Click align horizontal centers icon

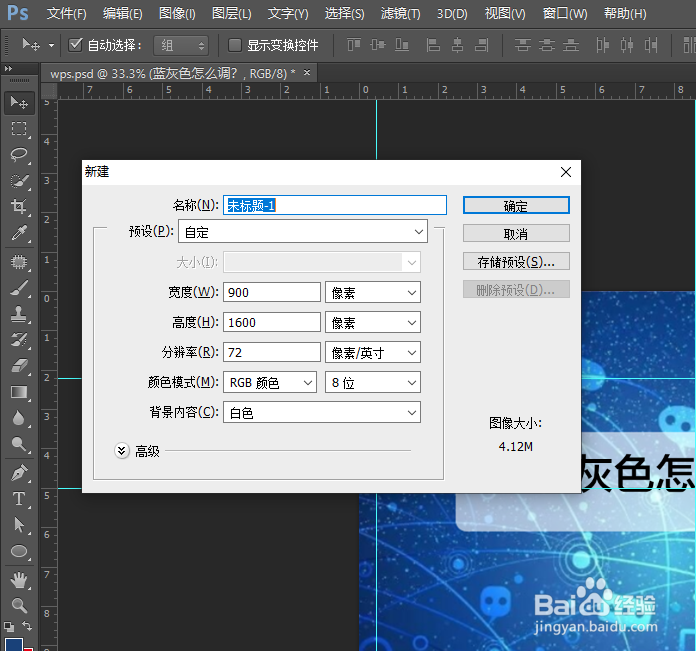click(457, 45)
